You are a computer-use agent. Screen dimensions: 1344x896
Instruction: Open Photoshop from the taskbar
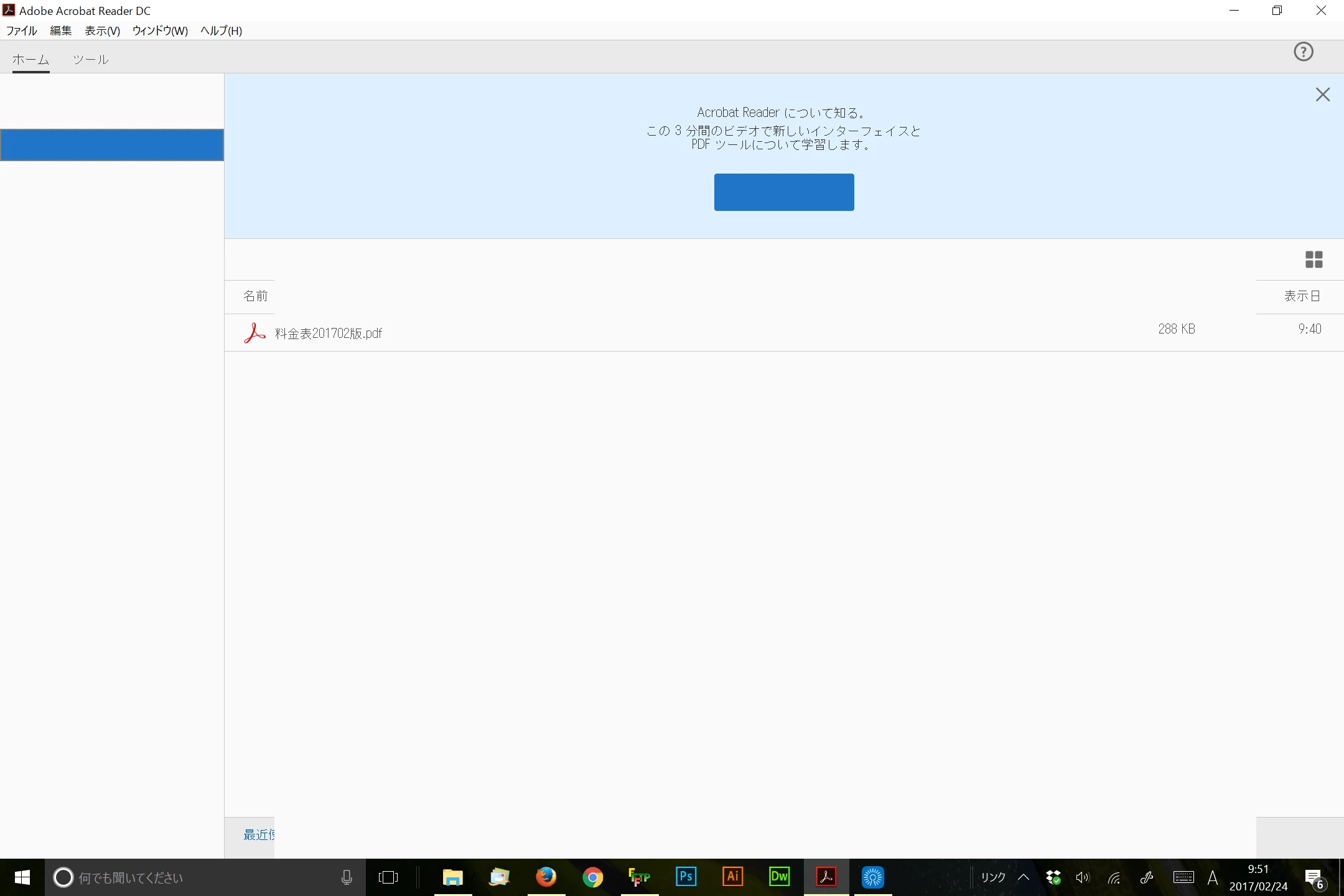pos(686,877)
